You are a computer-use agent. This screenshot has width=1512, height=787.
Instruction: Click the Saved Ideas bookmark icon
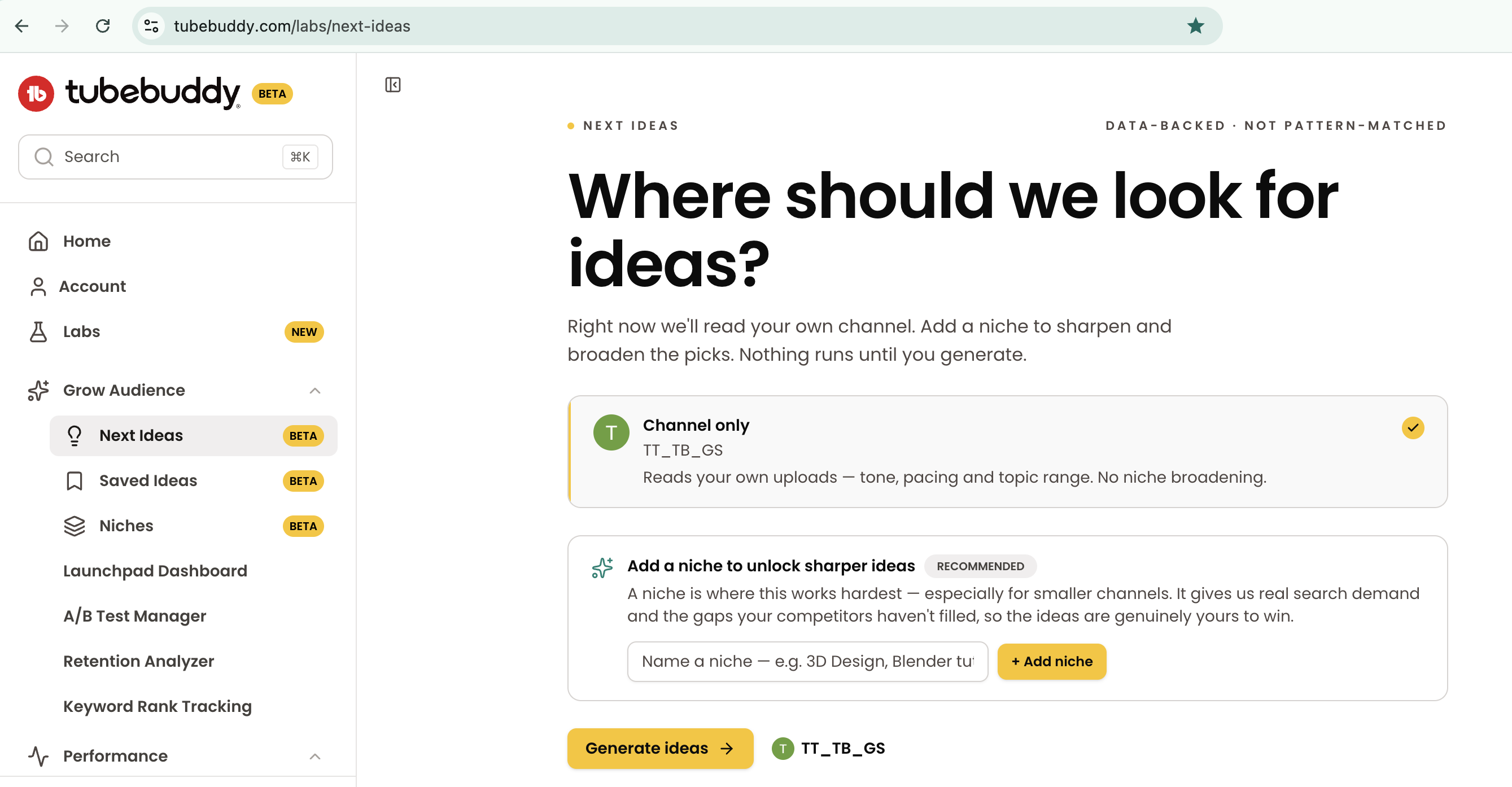[75, 480]
